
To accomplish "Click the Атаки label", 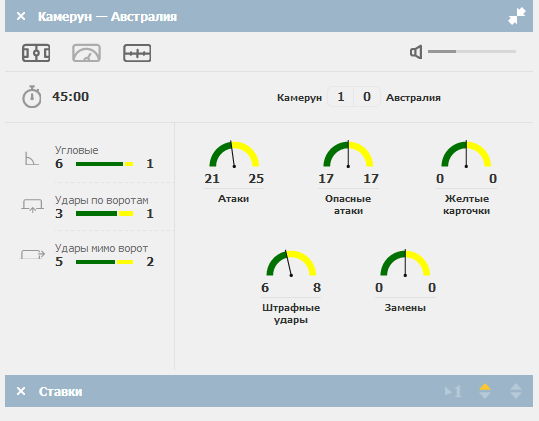I will (x=233, y=199).
